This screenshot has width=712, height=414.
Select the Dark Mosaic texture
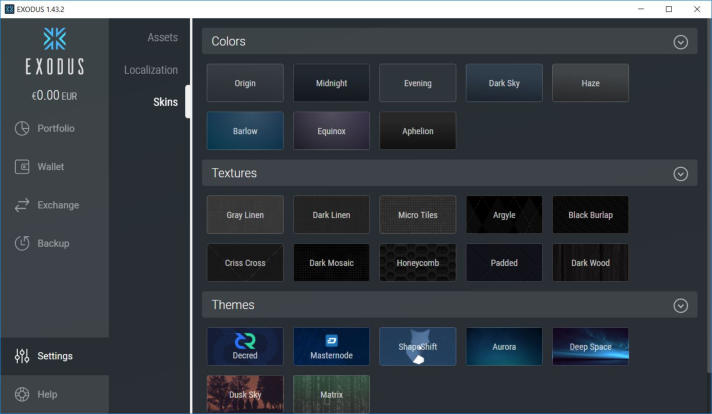331,262
